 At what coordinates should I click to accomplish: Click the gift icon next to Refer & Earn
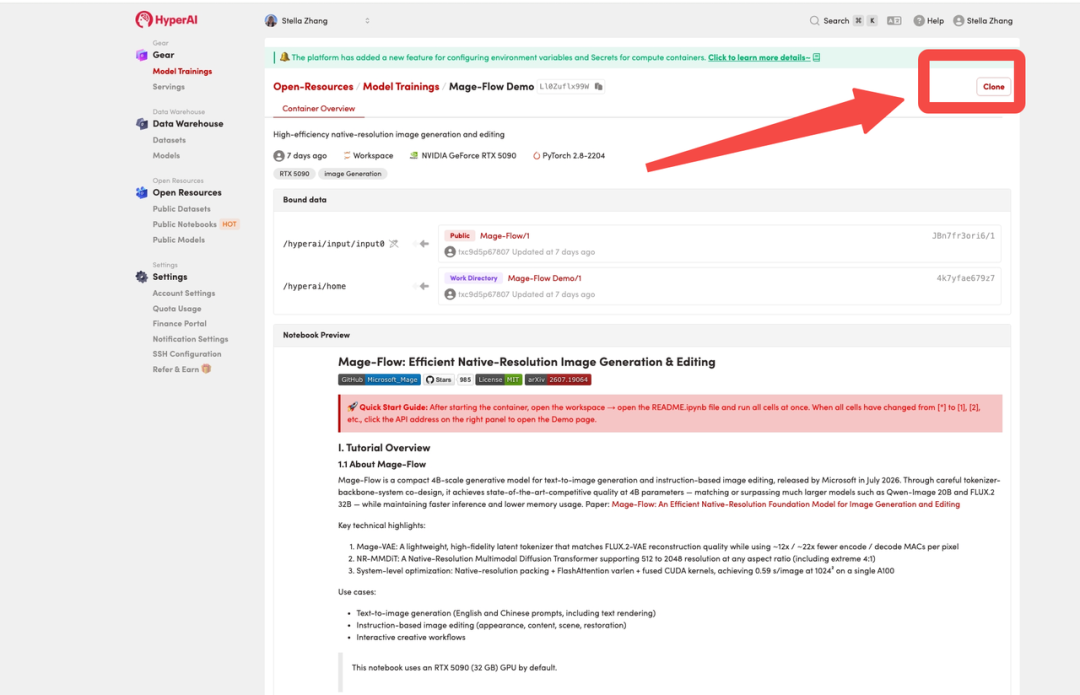pos(206,369)
